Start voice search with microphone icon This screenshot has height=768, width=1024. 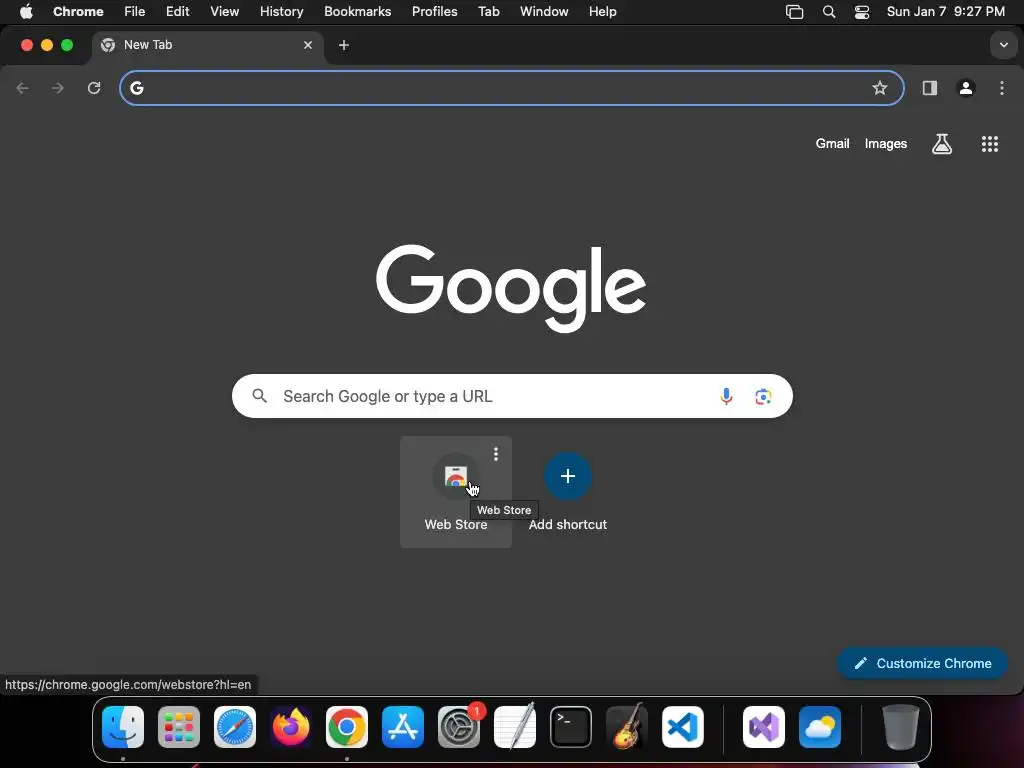[x=726, y=396]
